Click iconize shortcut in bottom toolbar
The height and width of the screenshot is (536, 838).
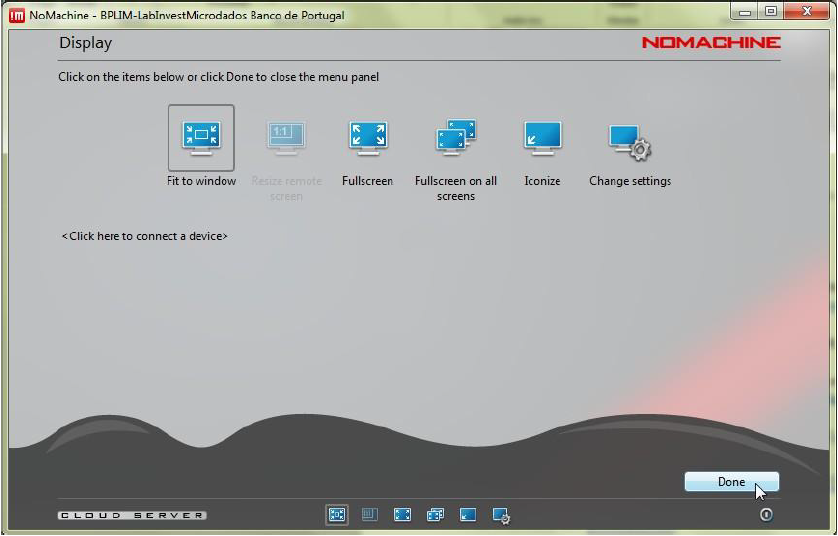pyautogui.click(x=468, y=515)
